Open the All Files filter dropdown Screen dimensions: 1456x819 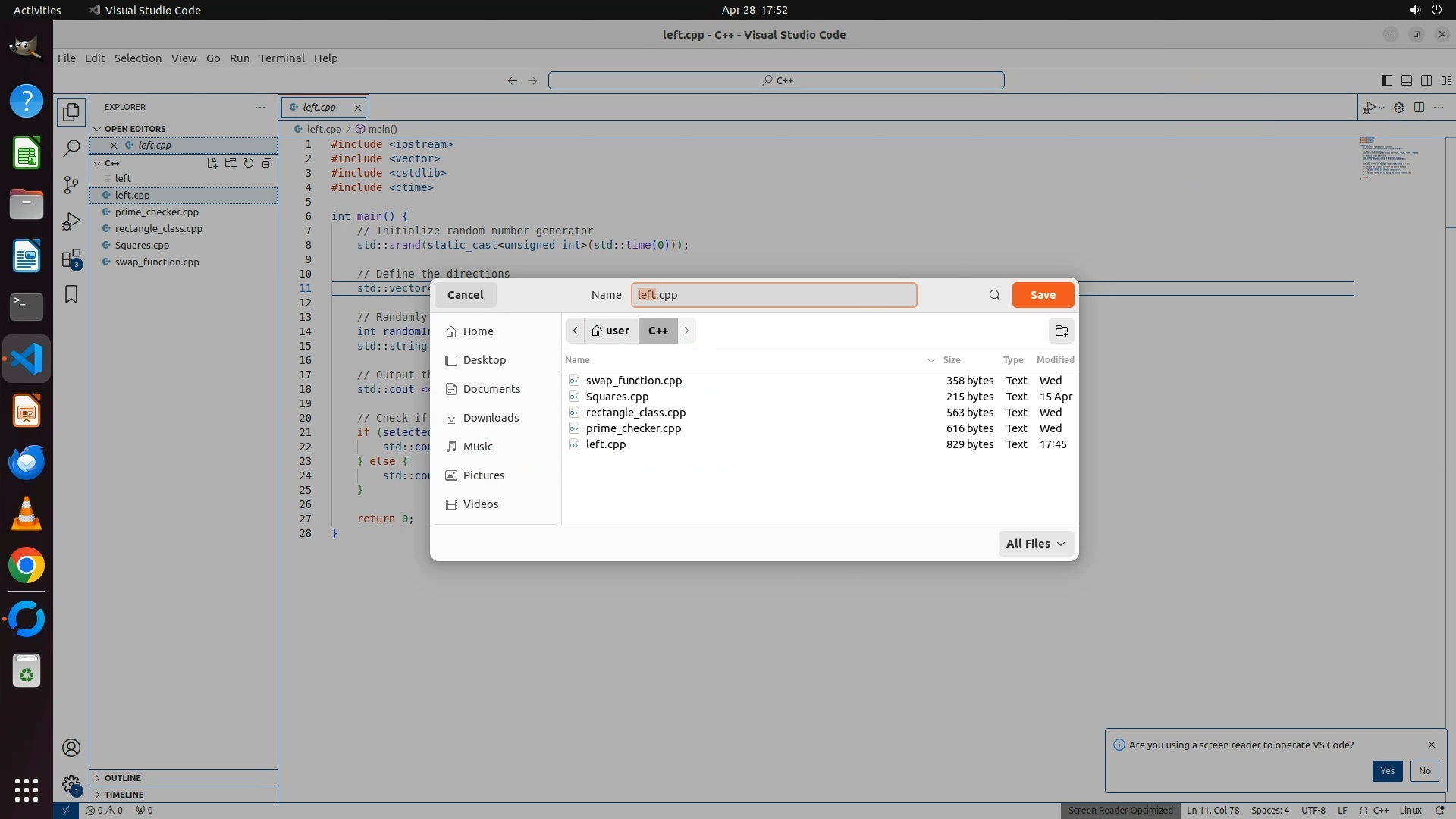tap(1035, 544)
